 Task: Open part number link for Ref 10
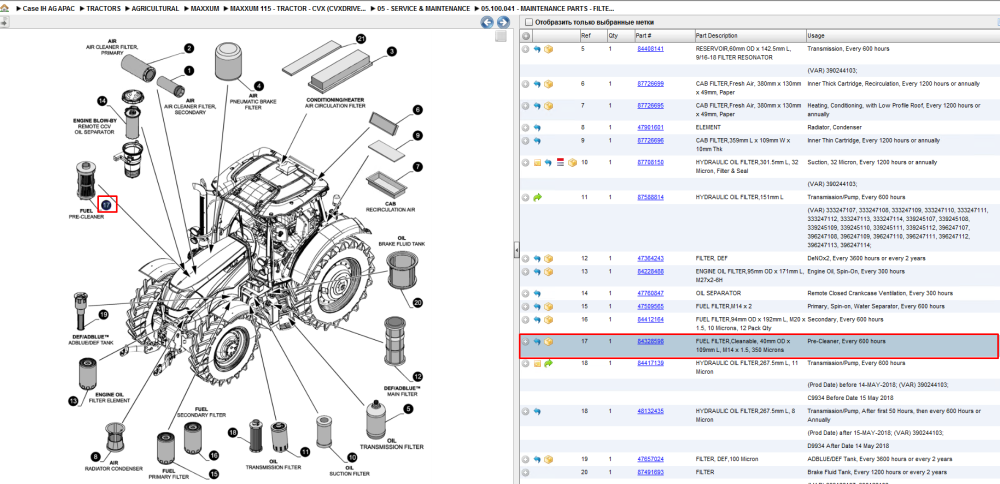(x=651, y=163)
